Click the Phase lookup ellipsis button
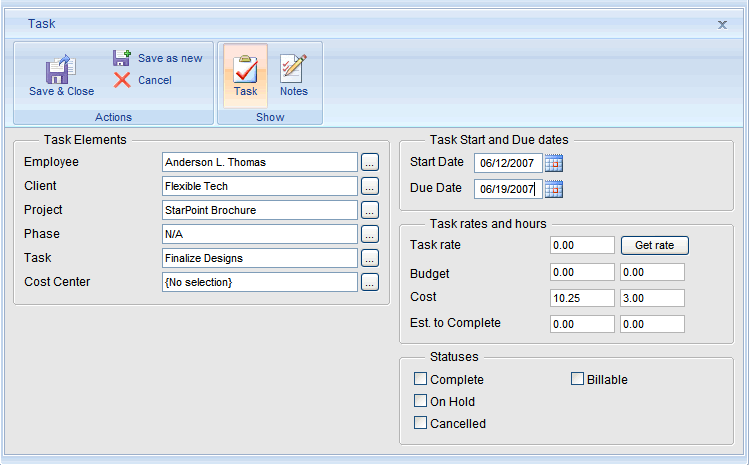Viewport: 749px width, 465px height. 370,234
